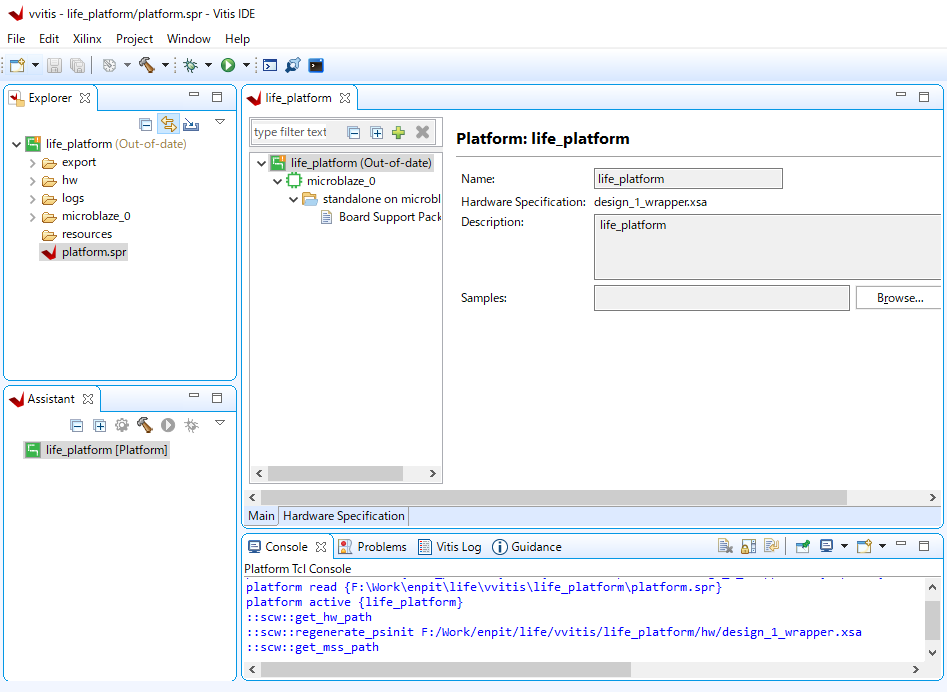Screen dimensions: 947x692
Task: Open the Project menu
Action: 134,39
